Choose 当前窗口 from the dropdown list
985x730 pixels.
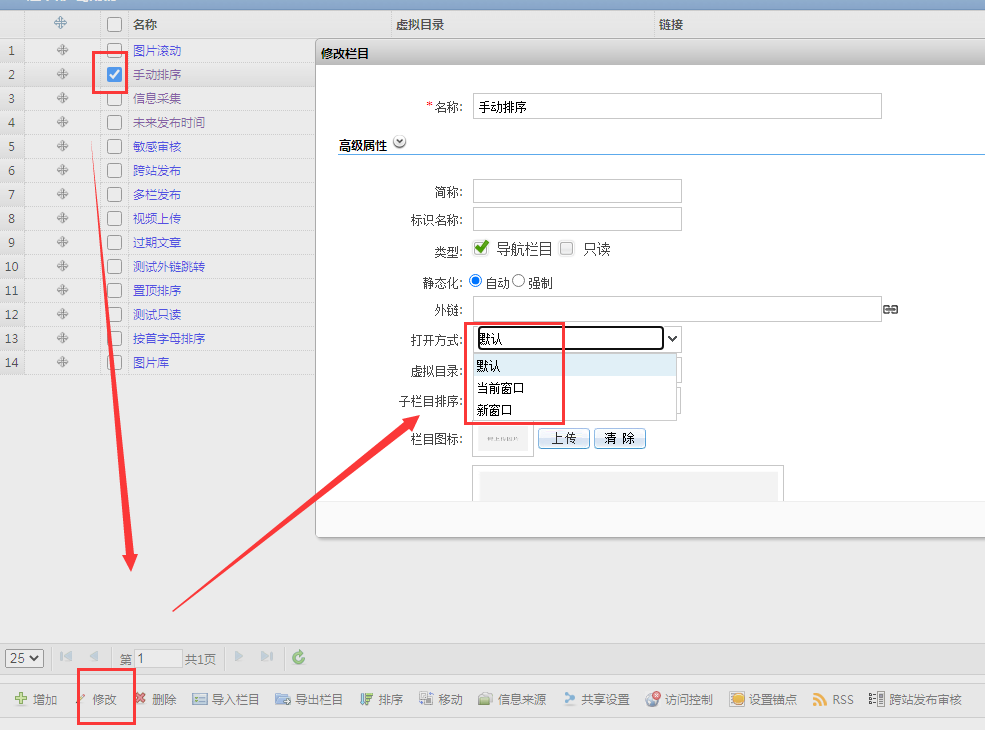pos(500,387)
